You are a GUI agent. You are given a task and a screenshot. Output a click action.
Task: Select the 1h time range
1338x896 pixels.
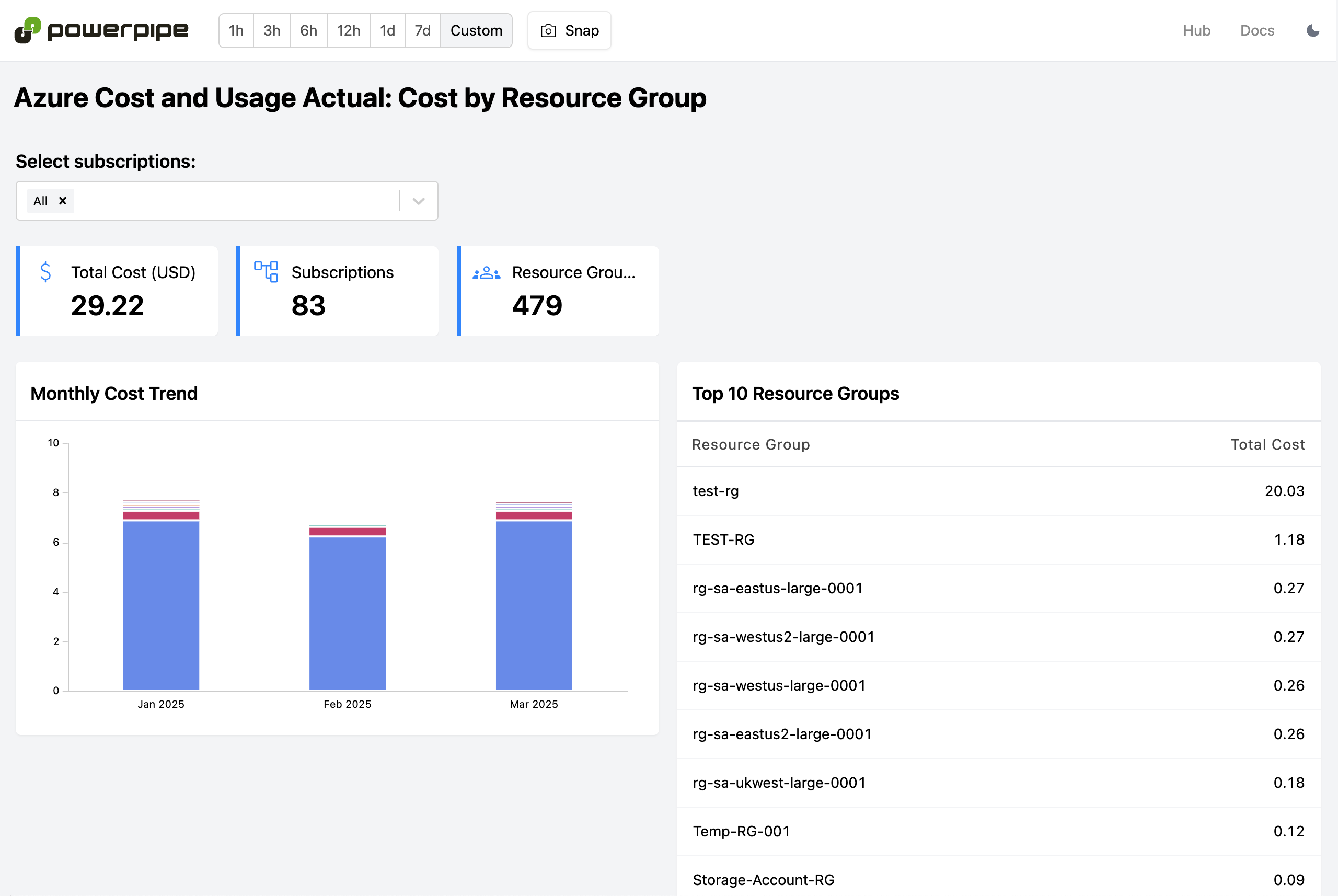(236, 30)
